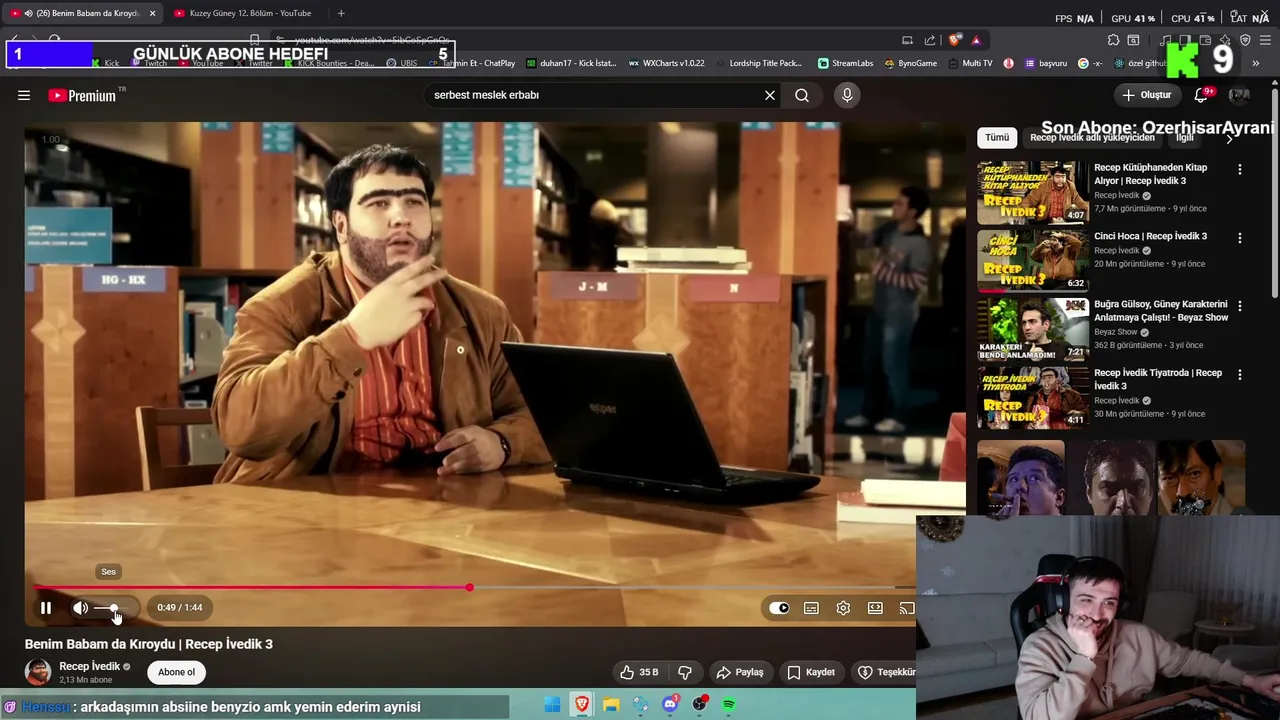This screenshot has width=1280, height=720.
Task: Open the YouTube hamburger guide menu
Action: click(24, 95)
